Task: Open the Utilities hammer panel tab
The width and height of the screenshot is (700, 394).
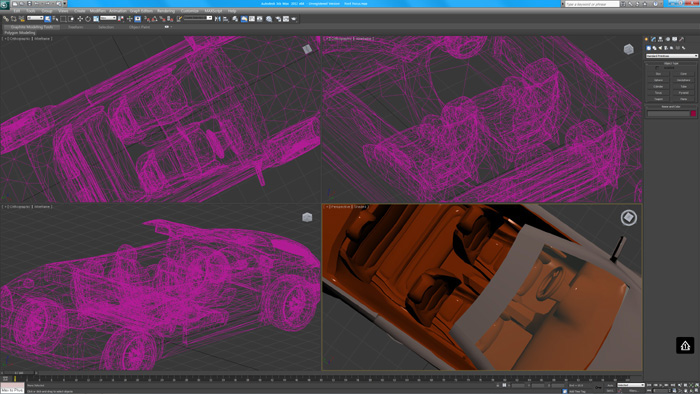Action: click(x=682, y=39)
